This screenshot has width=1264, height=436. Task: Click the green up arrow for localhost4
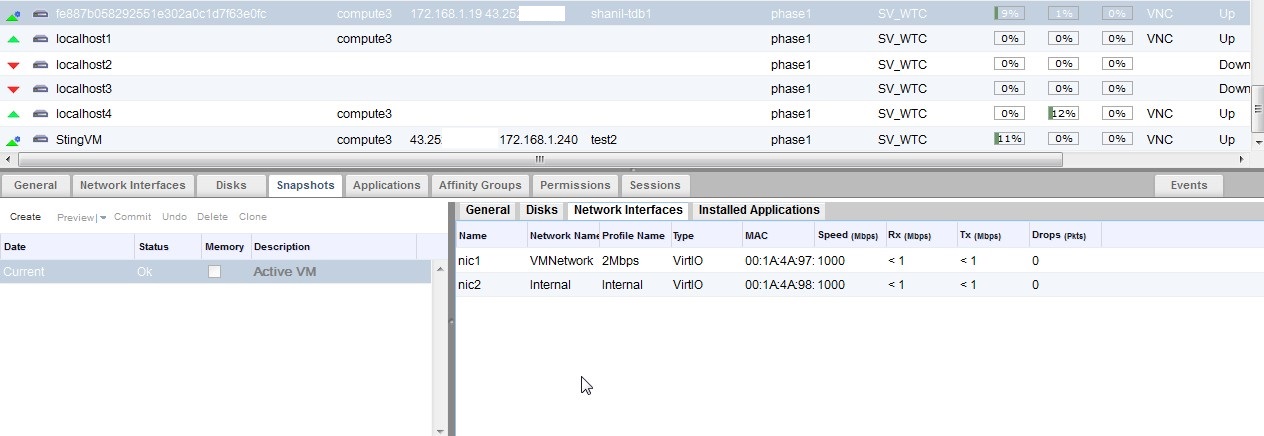[13, 114]
